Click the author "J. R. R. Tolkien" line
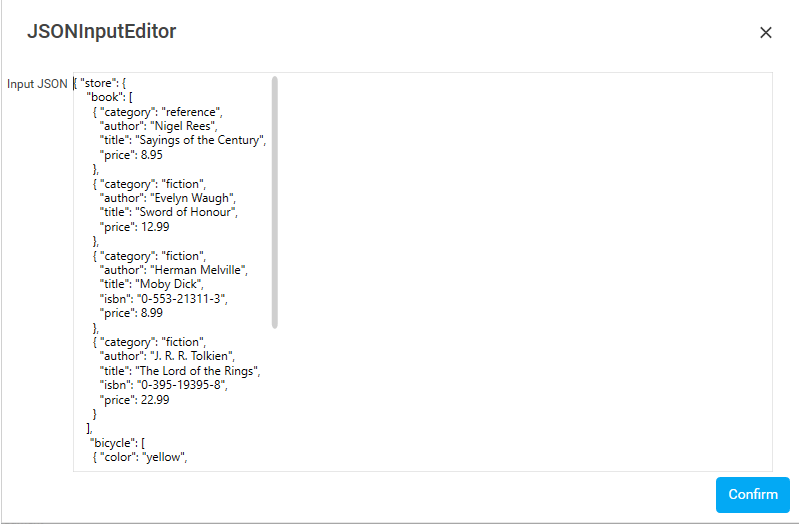The width and height of the screenshot is (799, 524). tap(167, 356)
